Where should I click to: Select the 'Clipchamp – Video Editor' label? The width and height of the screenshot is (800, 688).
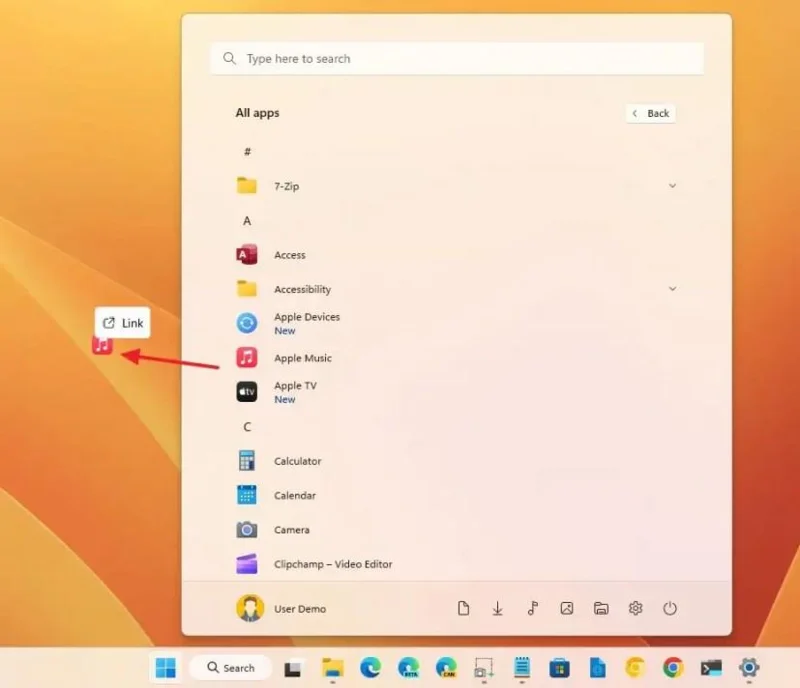pyautogui.click(x=333, y=564)
